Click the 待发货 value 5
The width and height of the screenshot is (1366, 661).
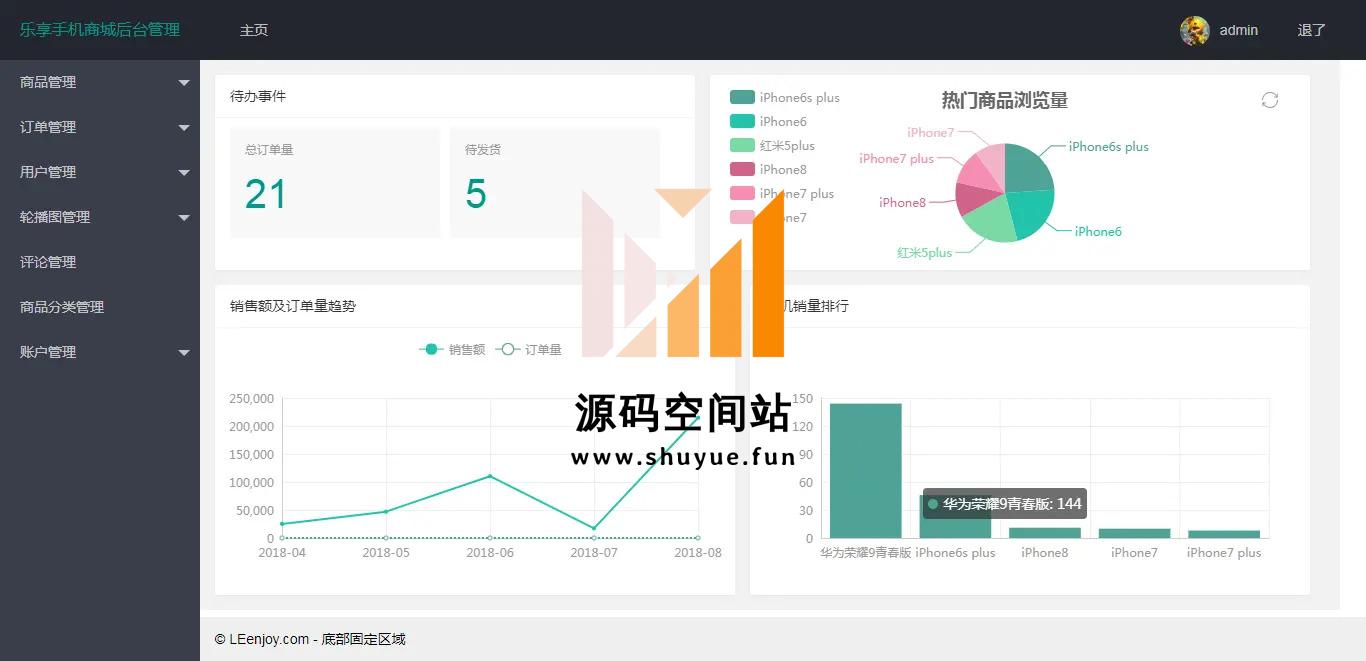476,194
